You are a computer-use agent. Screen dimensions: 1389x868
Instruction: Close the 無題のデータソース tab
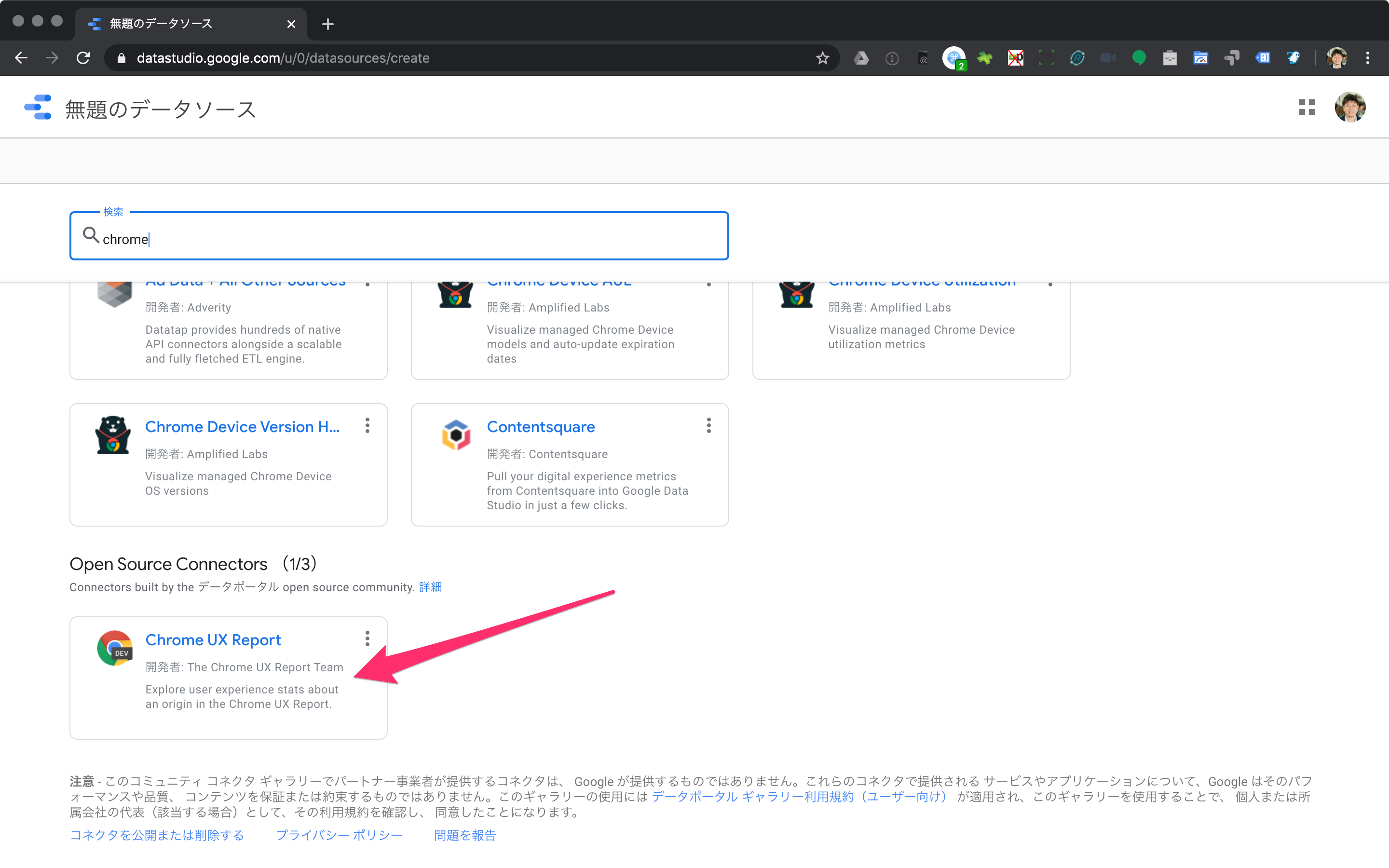pos(291,24)
